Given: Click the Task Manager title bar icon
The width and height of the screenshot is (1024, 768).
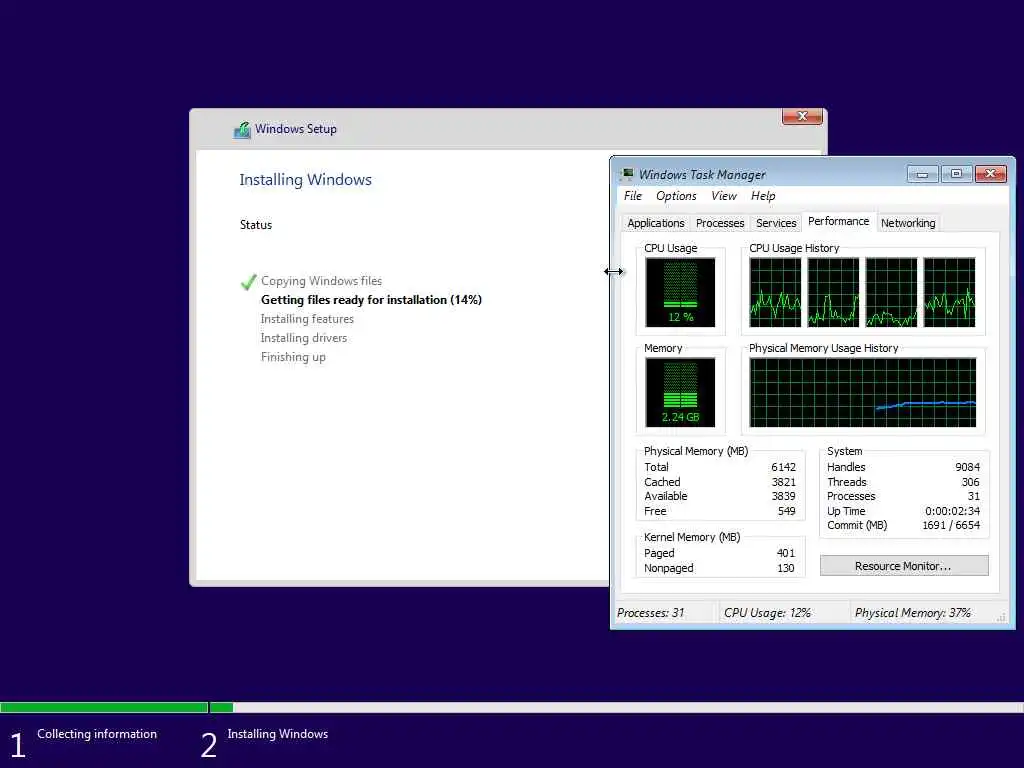Looking at the screenshot, I should (628, 174).
